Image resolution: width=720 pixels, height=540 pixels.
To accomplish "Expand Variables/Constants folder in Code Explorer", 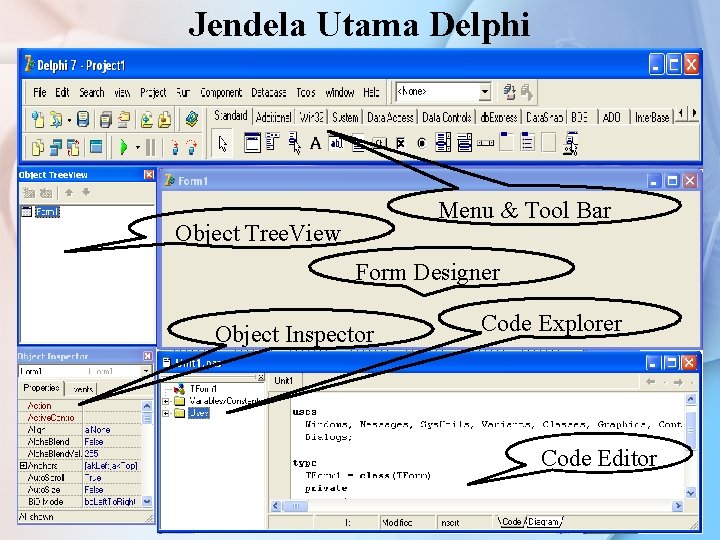I will (166, 401).
